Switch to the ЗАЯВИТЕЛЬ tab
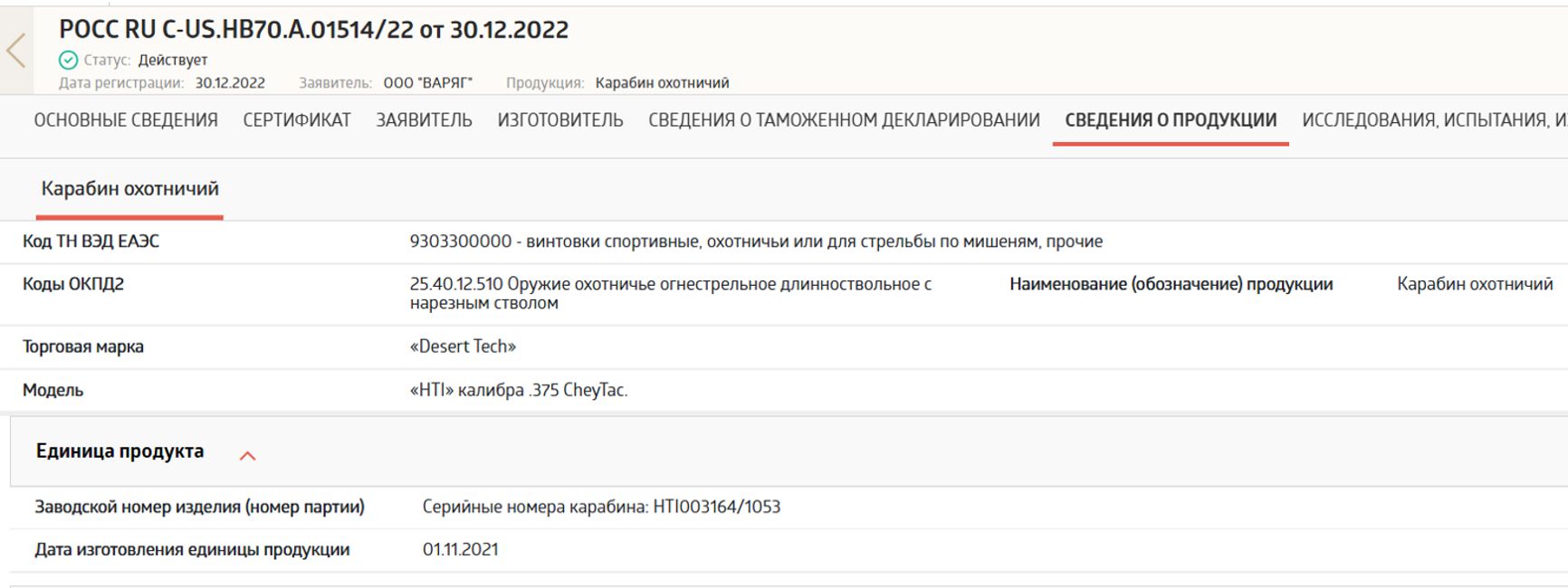 click(x=424, y=119)
